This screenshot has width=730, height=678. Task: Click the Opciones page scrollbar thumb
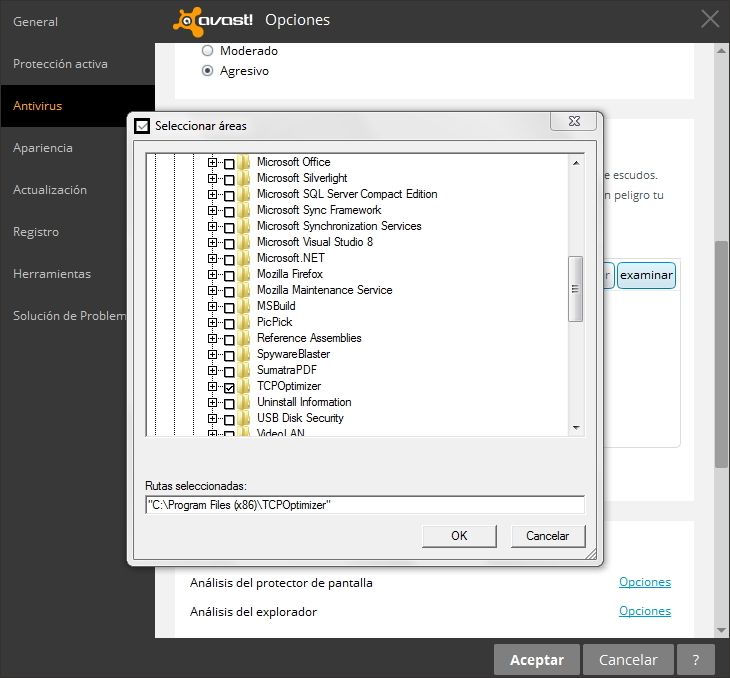coord(722,354)
